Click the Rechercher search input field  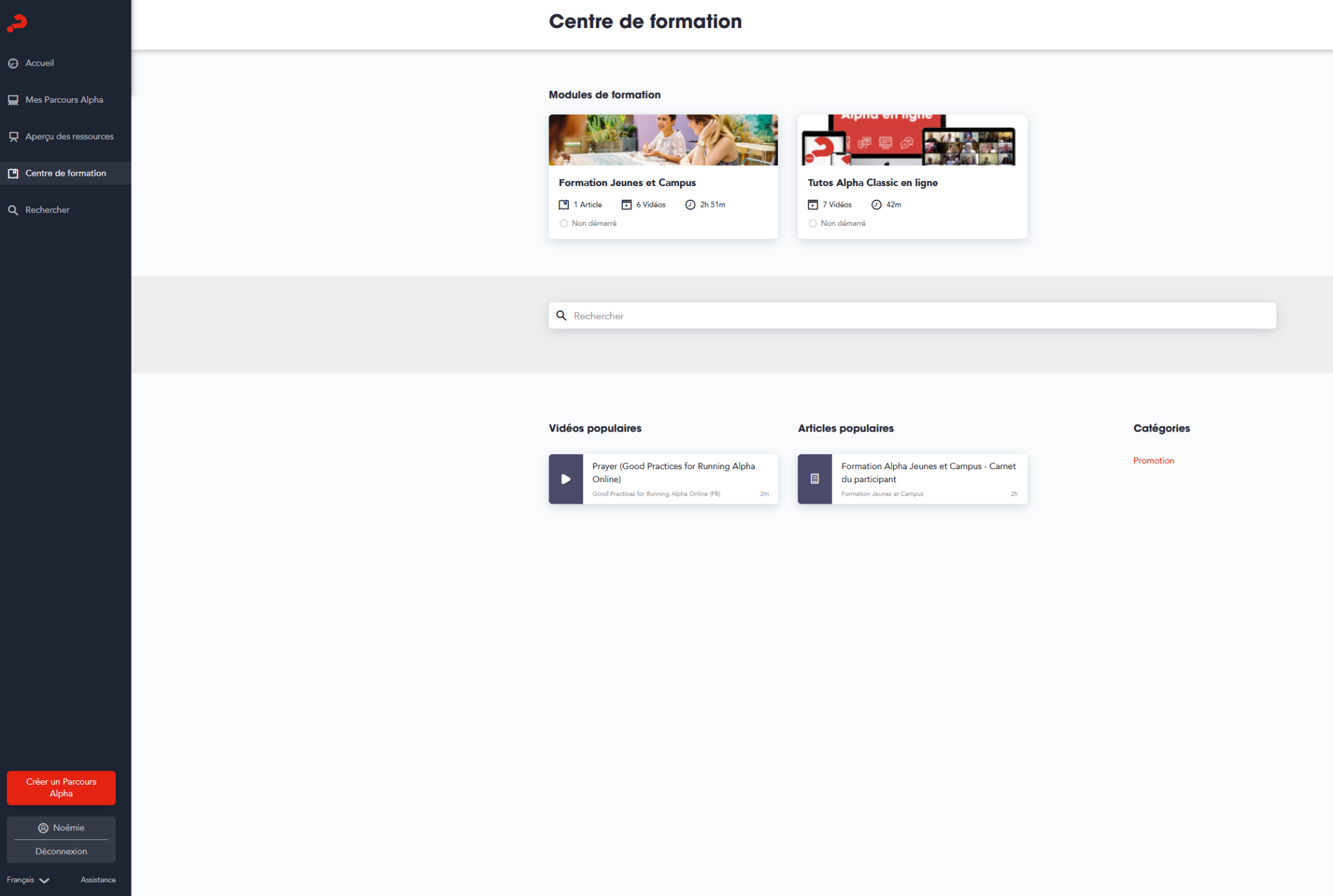[912, 316]
